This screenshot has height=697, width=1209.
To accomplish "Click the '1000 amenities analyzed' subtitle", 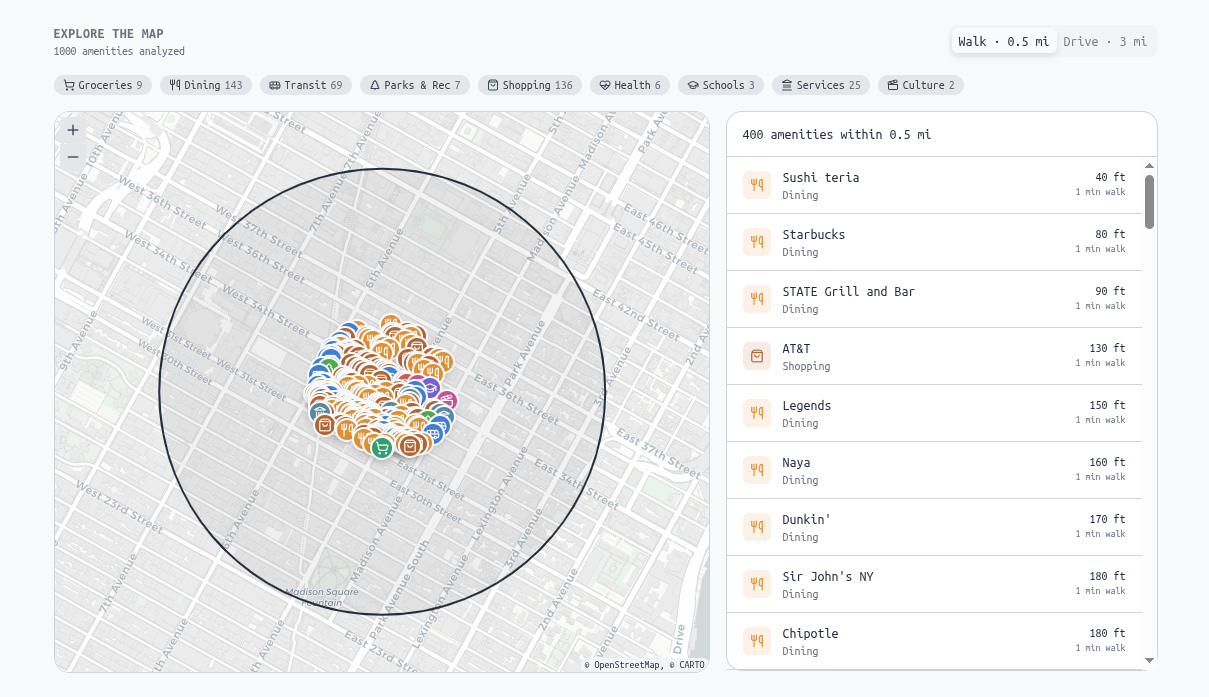I will point(119,51).
